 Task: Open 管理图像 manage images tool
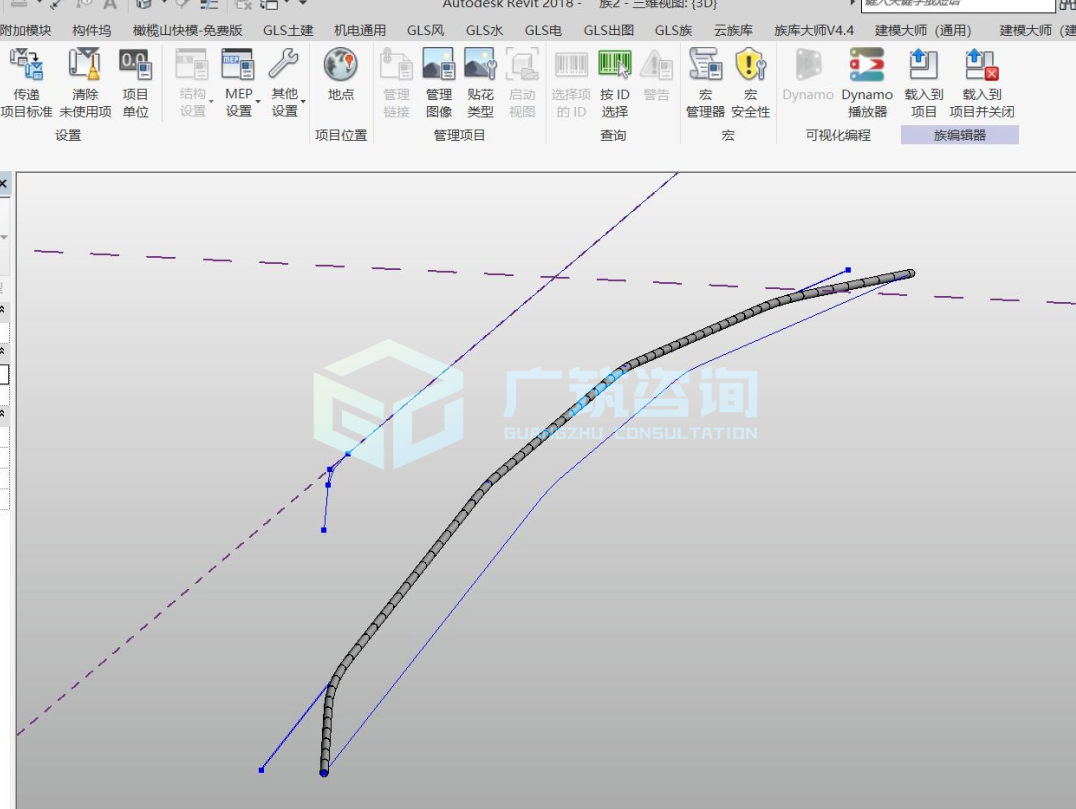(x=438, y=65)
